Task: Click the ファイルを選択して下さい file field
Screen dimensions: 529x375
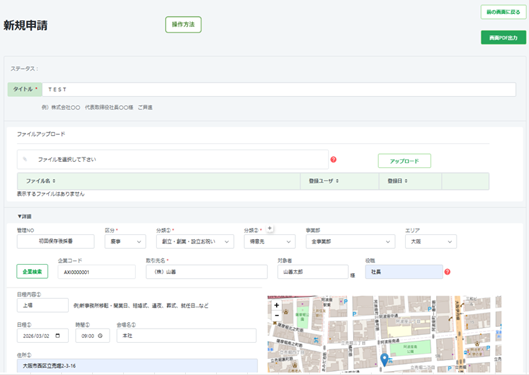Action: (173, 160)
